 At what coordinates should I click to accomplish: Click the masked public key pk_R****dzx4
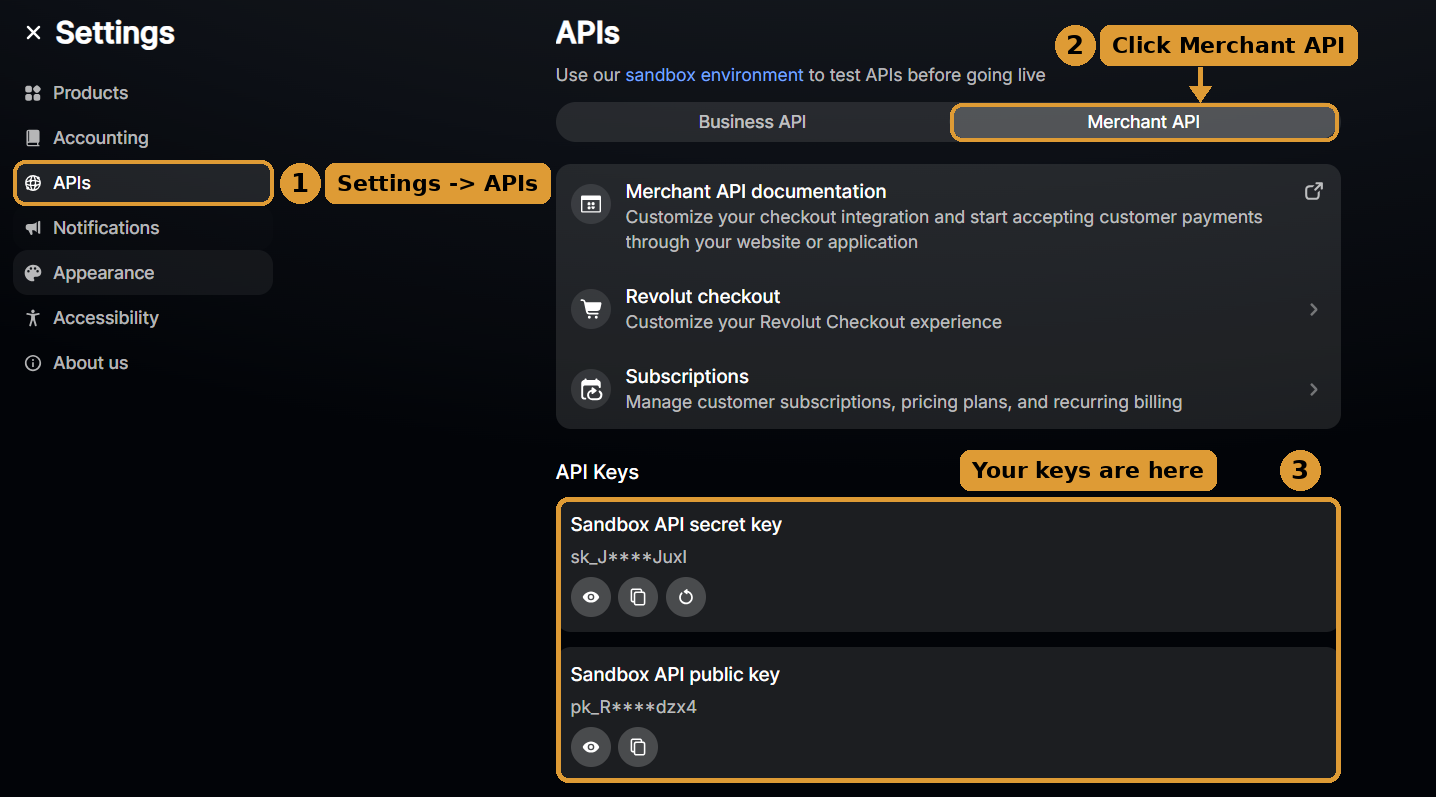click(634, 707)
